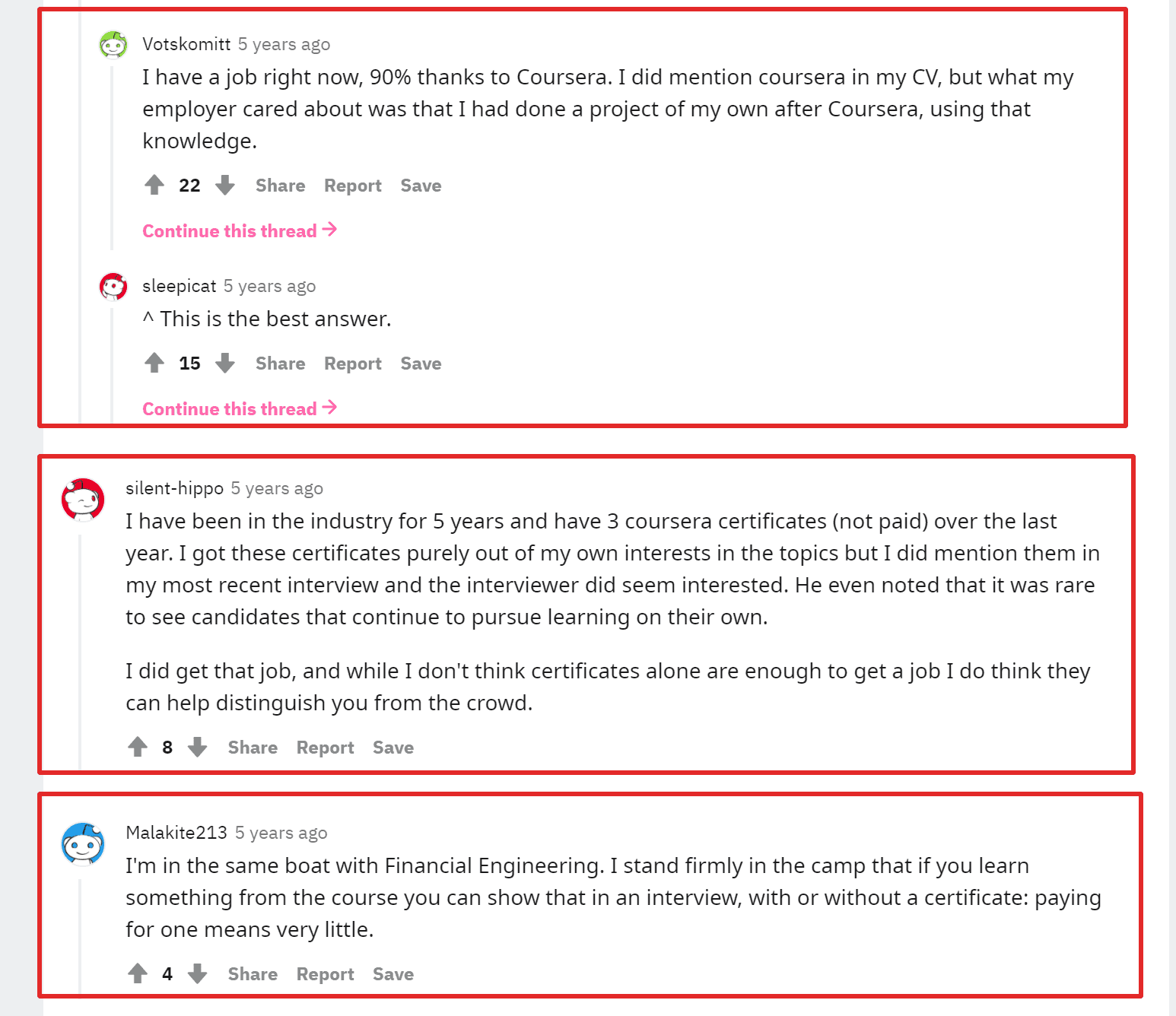The height and width of the screenshot is (1016, 1176).
Task: Click Votskomitt's green avatar
Action: click(113, 45)
